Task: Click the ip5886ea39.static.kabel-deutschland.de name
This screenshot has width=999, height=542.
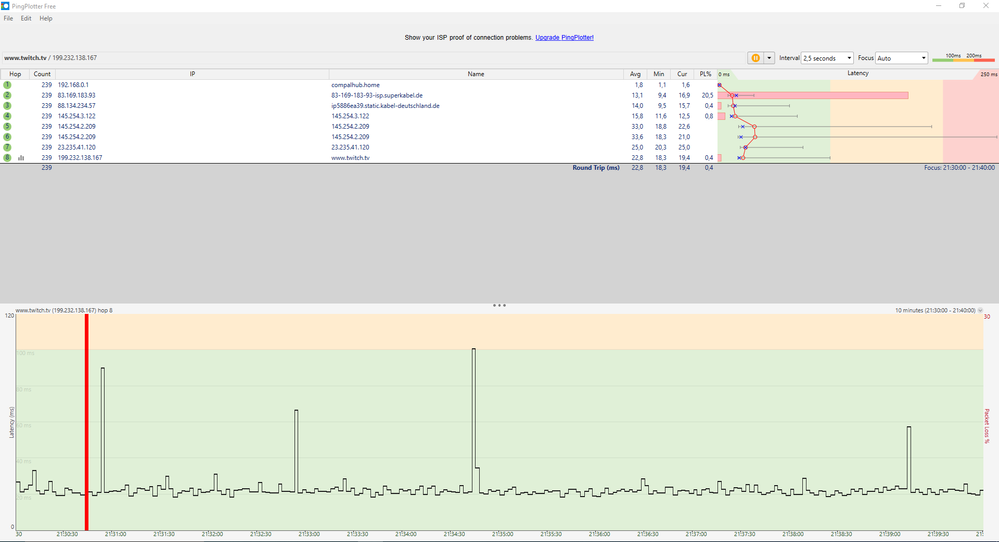Action: 385,106
